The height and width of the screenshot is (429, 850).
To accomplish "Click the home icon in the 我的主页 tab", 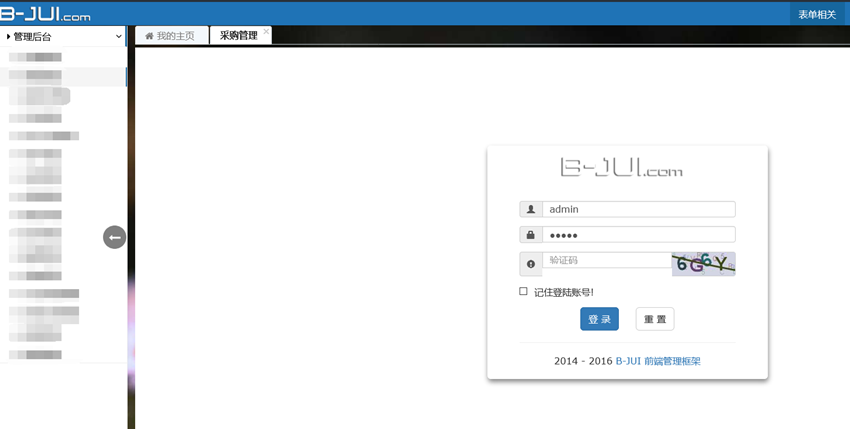I will (x=149, y=36).
